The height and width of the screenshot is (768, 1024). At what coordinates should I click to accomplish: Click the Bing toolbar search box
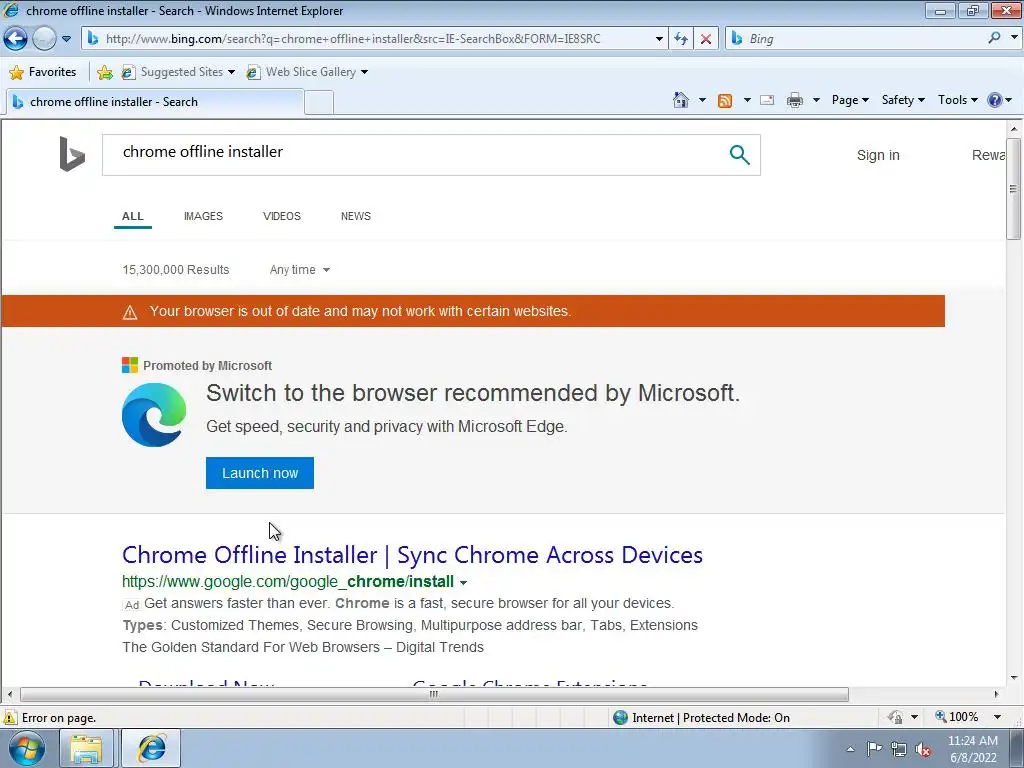click(856, 39)
